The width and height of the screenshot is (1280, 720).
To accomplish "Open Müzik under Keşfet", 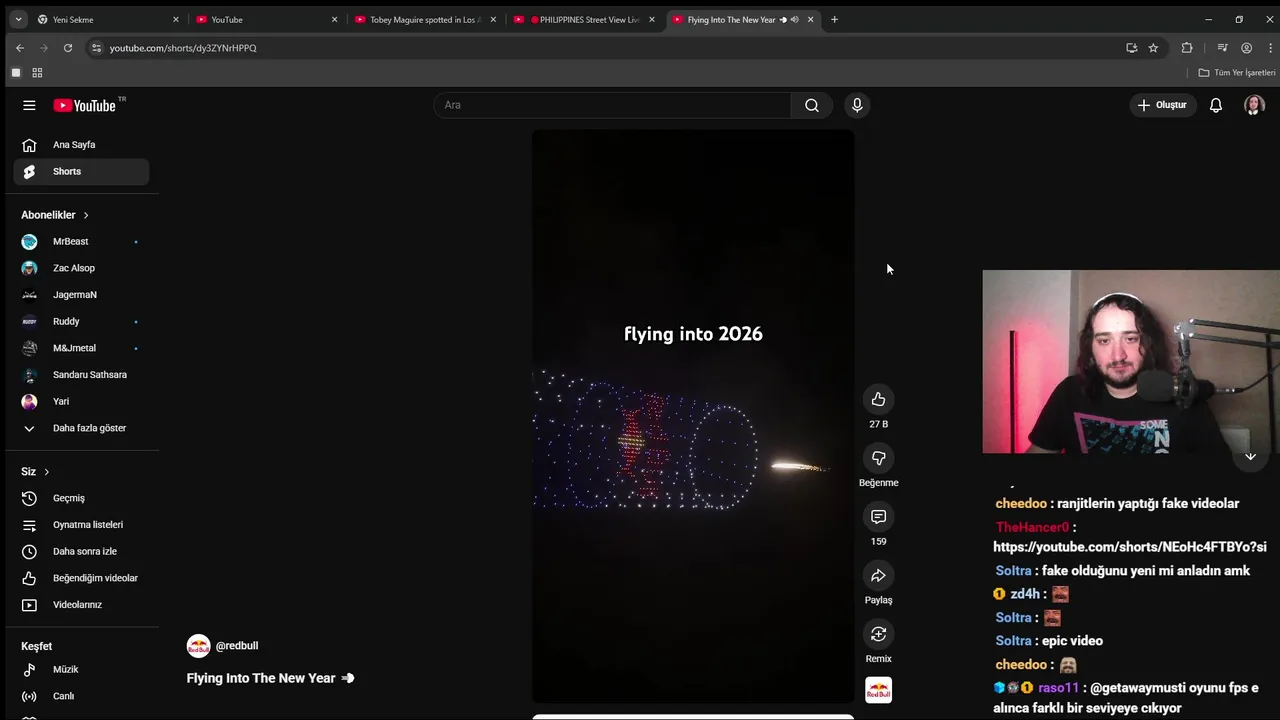I will coord(81,670).
